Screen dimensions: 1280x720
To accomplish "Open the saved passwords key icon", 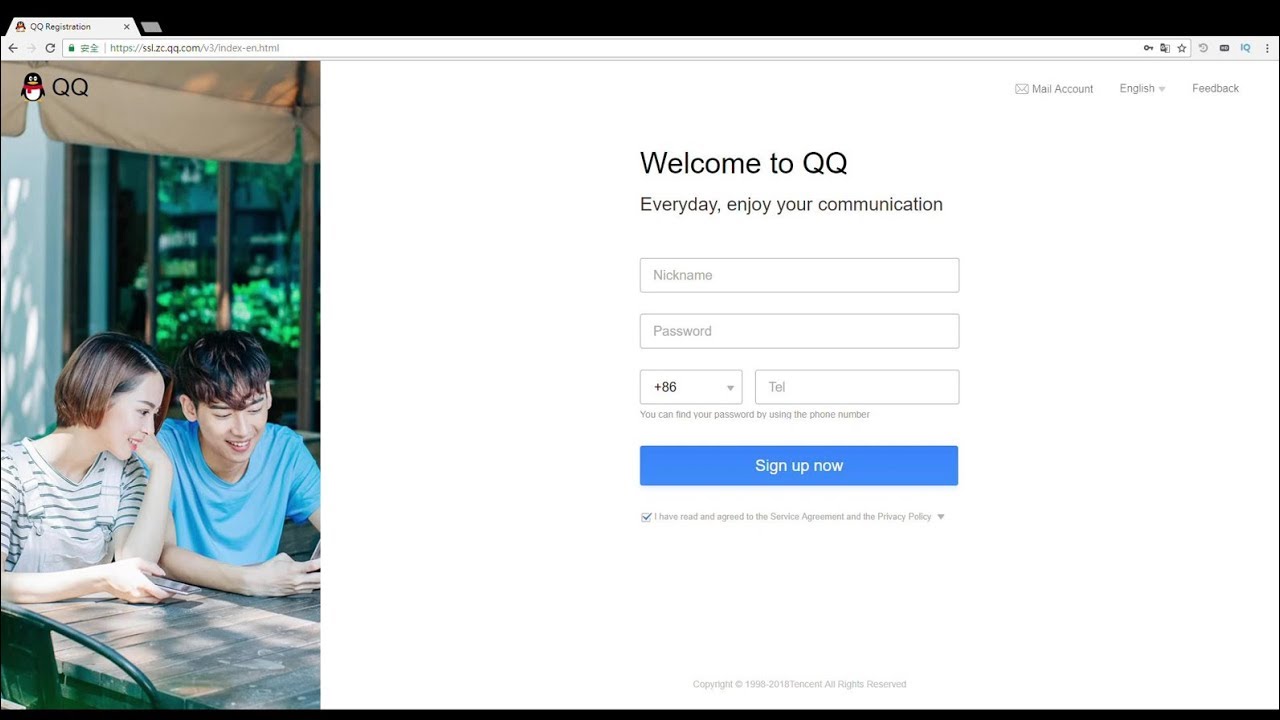I will tap(1148, 48).
